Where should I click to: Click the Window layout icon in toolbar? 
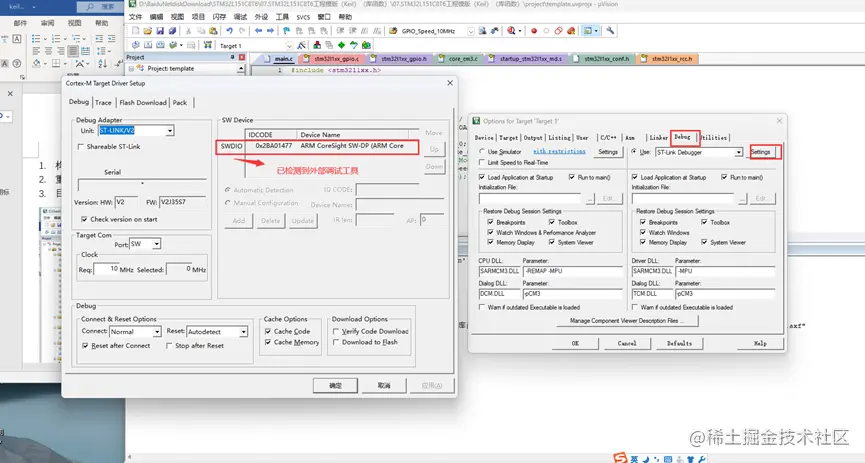(x=589, y=31)
